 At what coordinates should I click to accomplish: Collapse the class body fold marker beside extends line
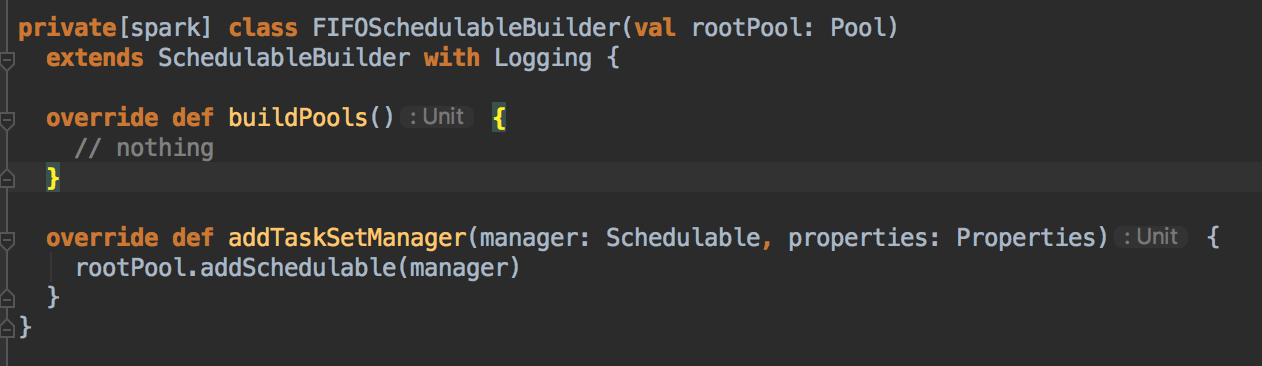tap(7, 62)
